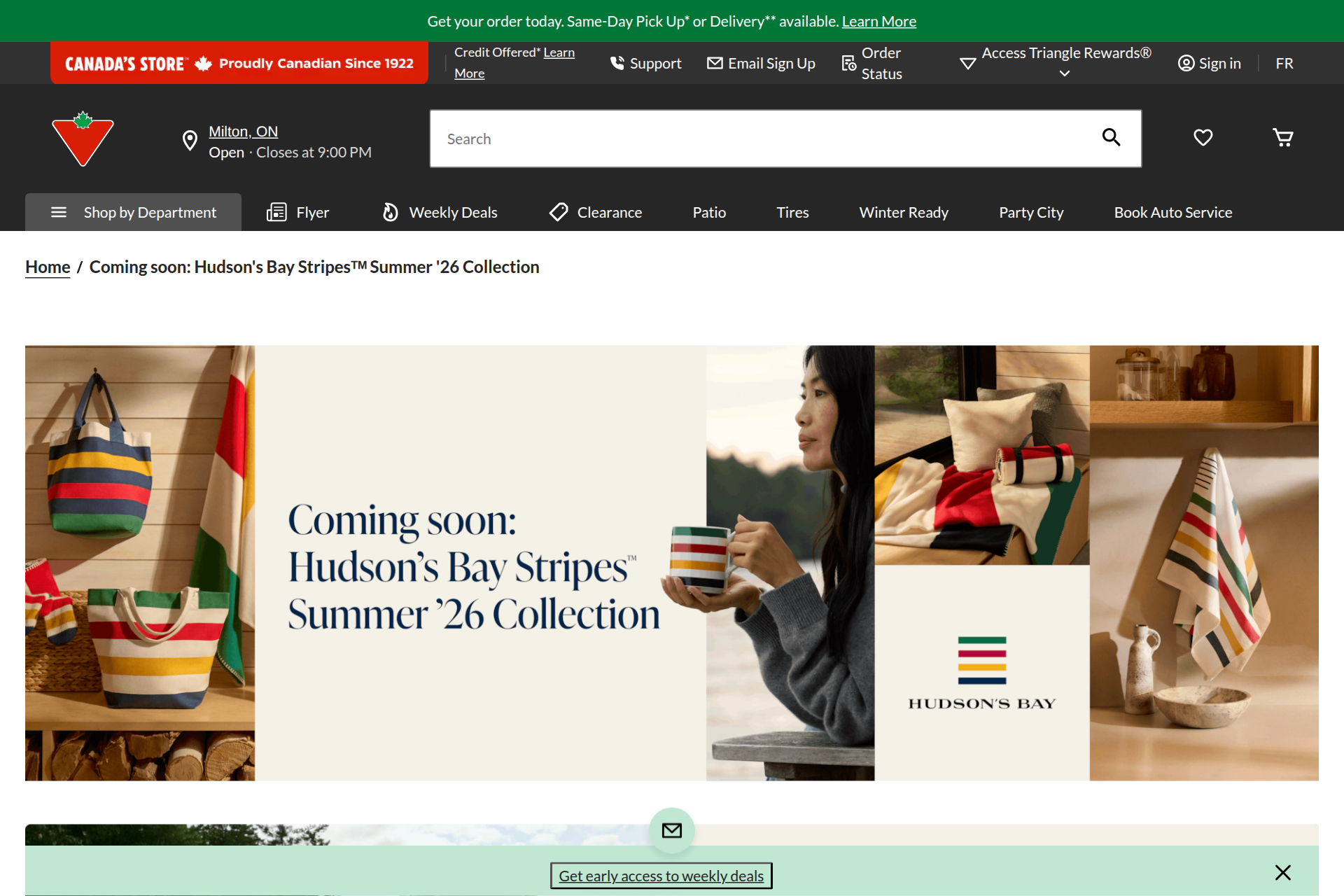The height and width of the screenshot is (896, 1344).
Task: Click the Learn More delivery link
Action: point(878,20)
